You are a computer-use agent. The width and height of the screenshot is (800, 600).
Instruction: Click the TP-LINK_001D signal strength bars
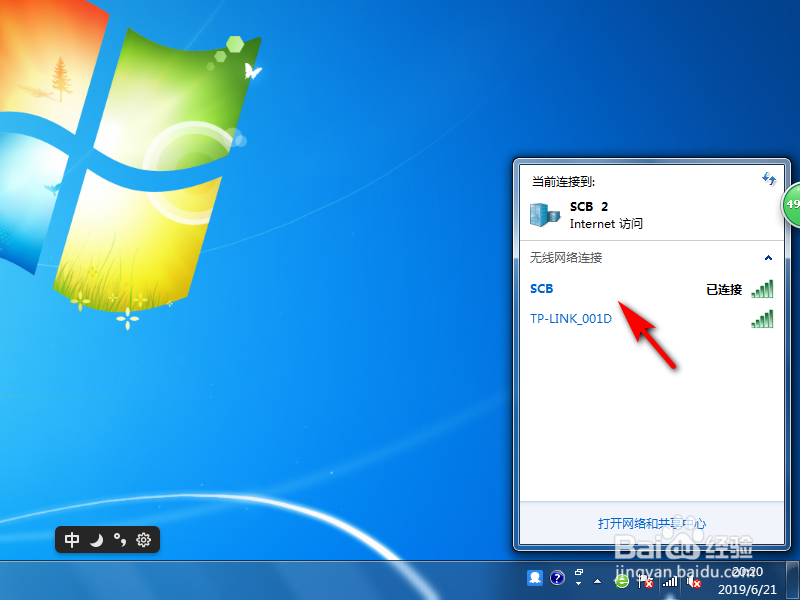(762, 319)
